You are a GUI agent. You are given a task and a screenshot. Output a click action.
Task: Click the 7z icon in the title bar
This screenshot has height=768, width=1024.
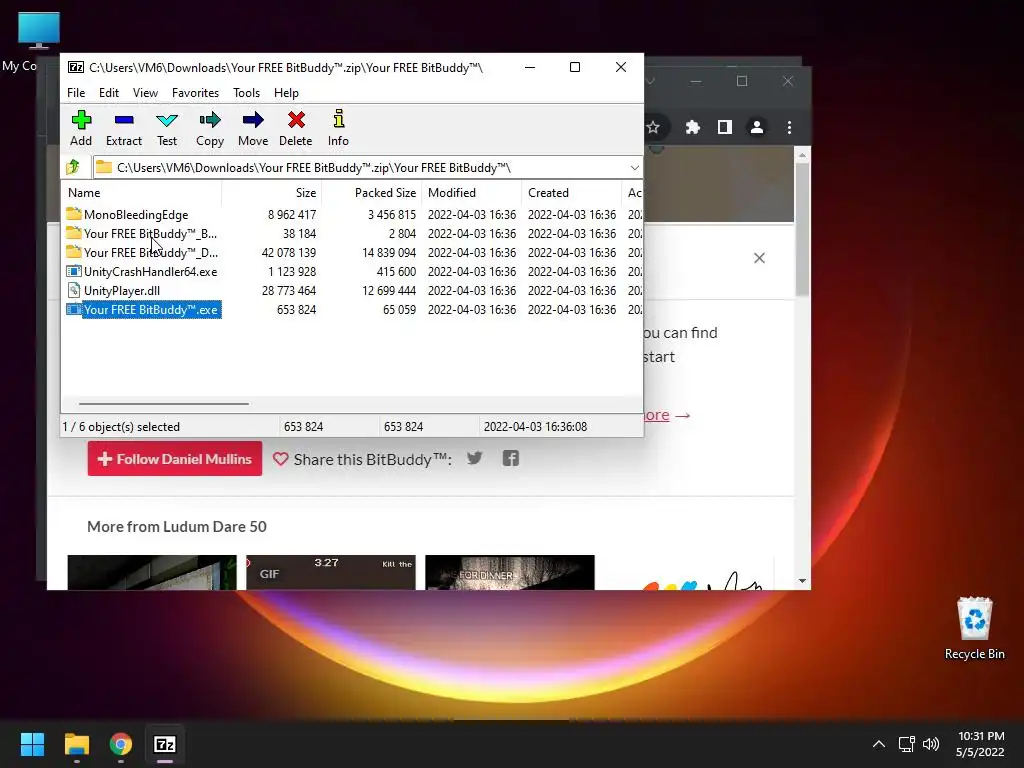[x=76, y=67]
